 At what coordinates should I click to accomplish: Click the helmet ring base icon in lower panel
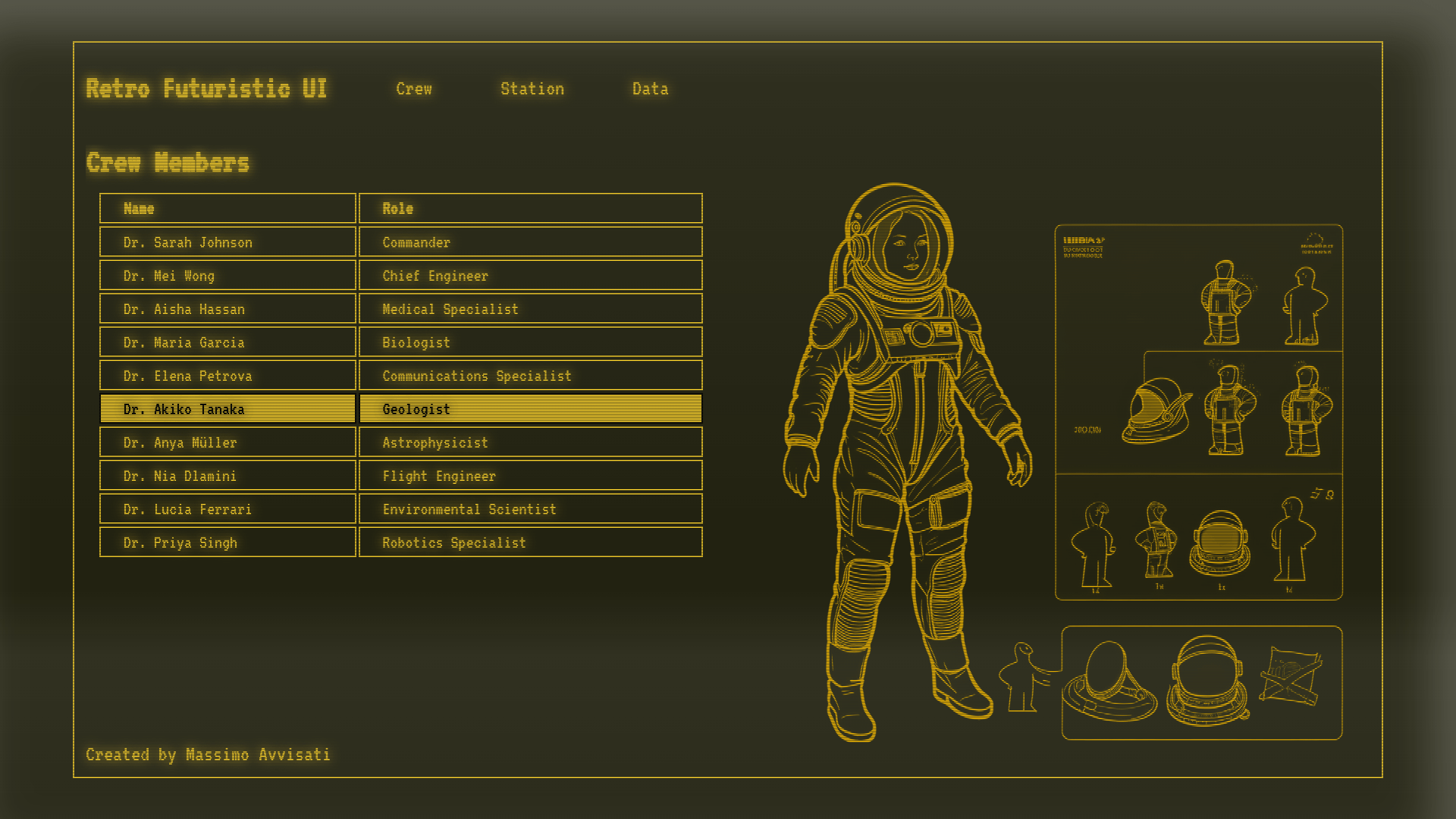[x=1109, y=680]
